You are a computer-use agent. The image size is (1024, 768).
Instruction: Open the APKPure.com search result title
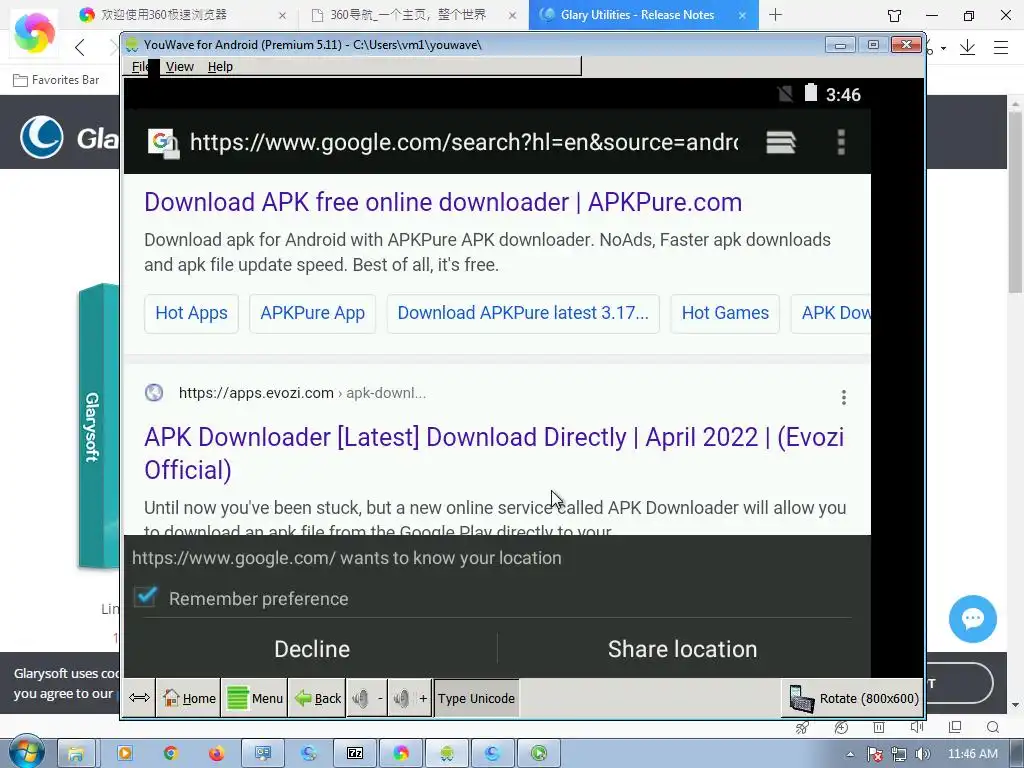coord(443,202)
